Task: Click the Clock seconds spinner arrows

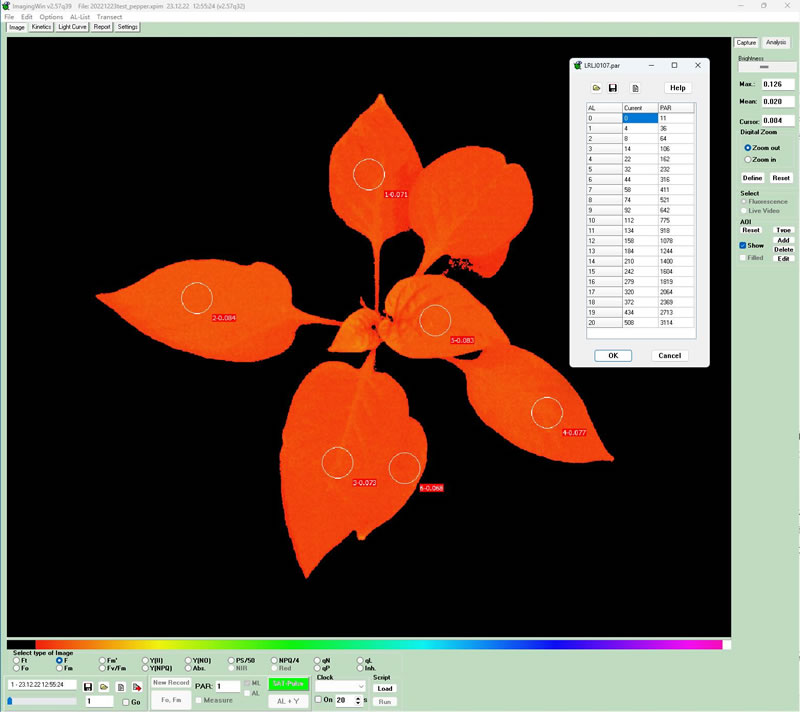Action: [x=358, y=700]
